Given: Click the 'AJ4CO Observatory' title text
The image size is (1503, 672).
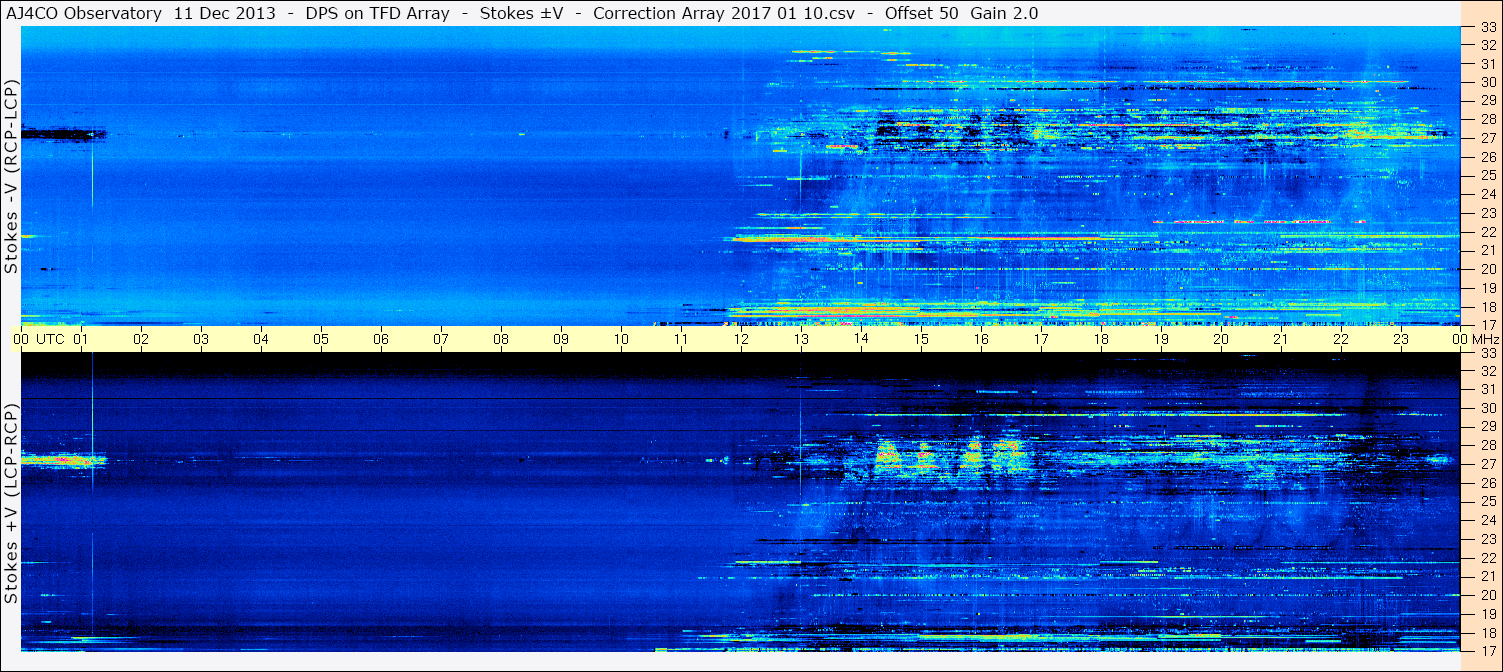Looking at the screenshot, I should click(x=84, y=13).
